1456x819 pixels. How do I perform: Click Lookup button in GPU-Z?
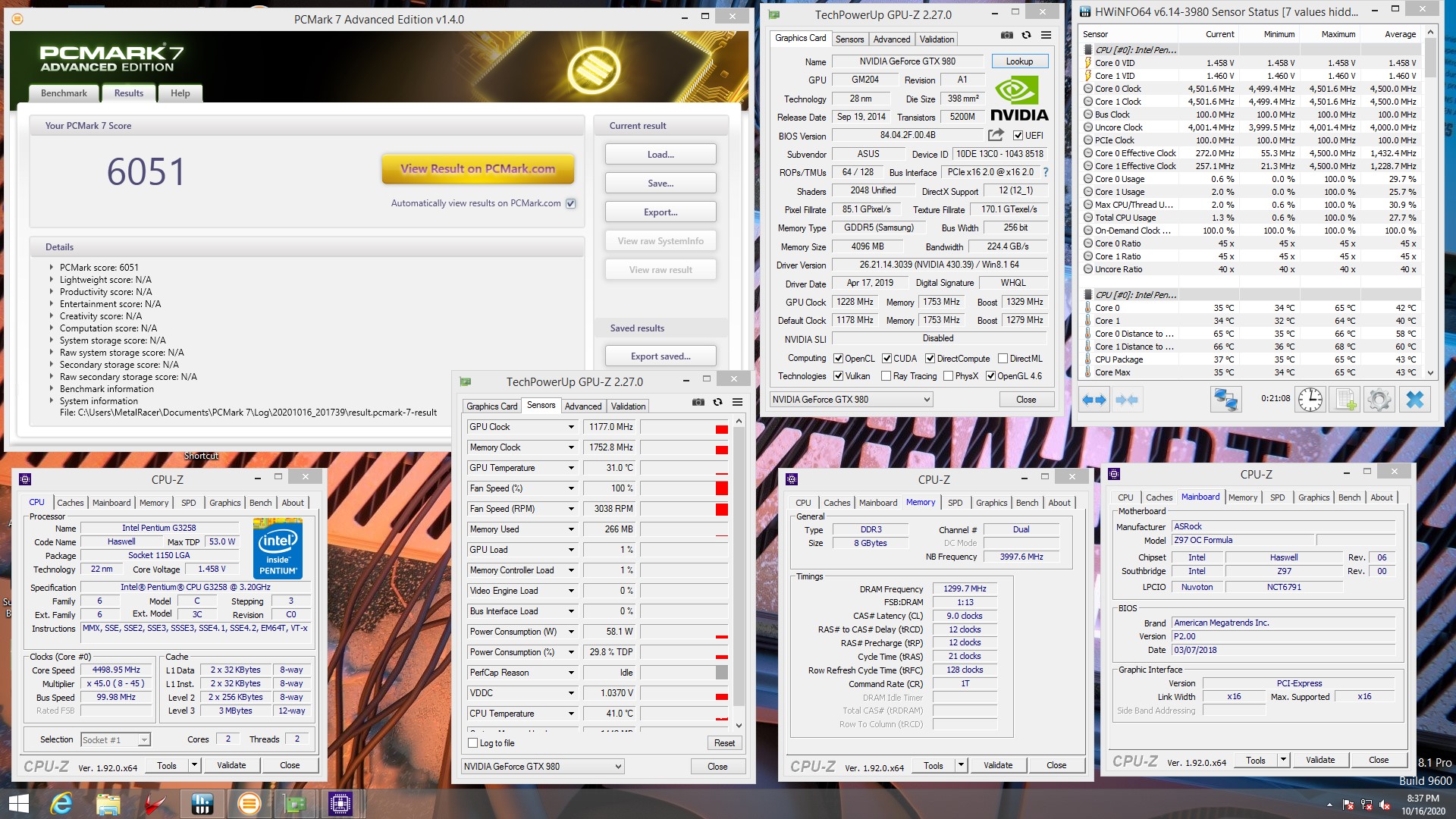click(1019, 61)
